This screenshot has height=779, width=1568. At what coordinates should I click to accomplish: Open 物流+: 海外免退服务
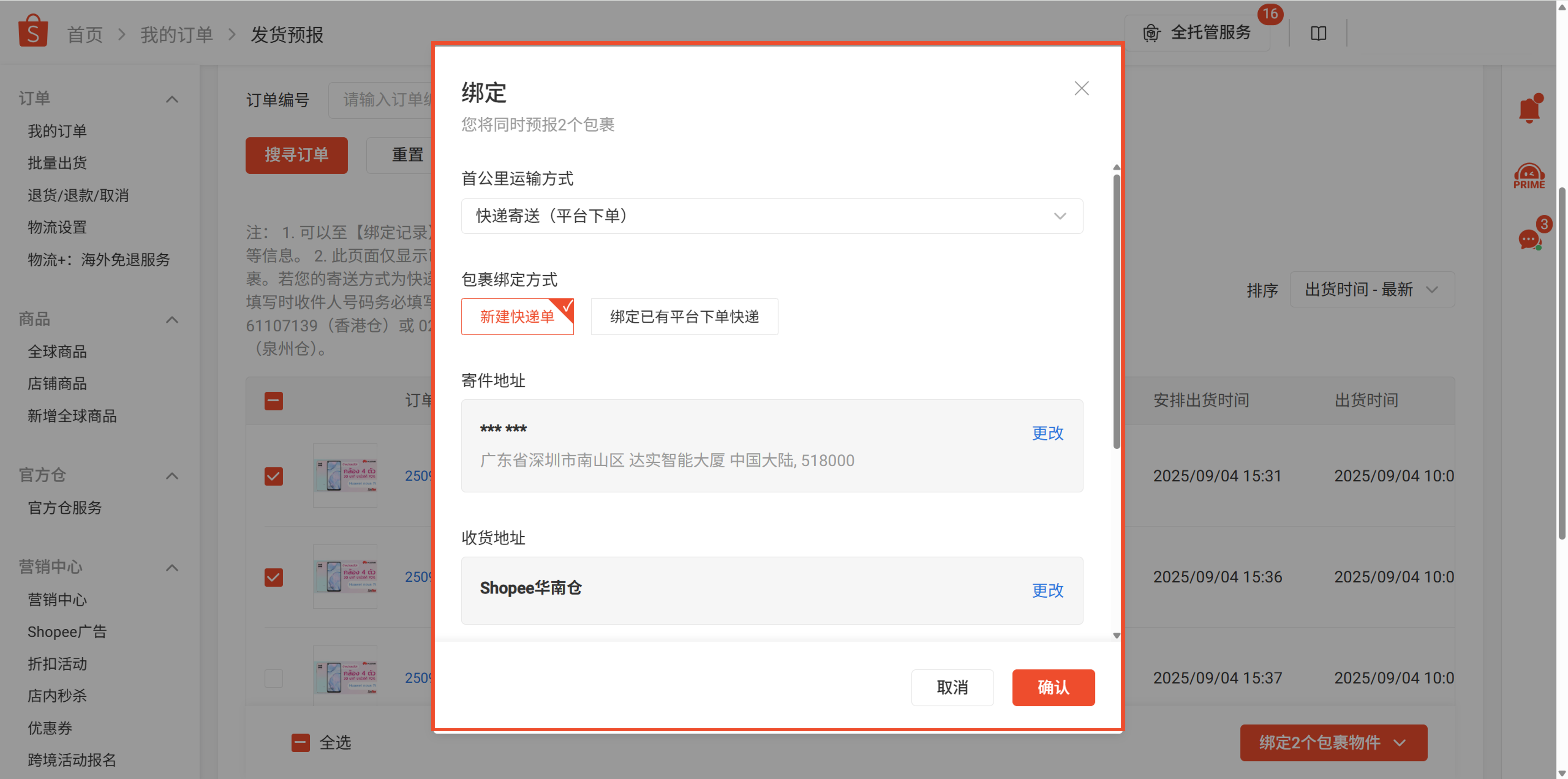tap(99, 260)
